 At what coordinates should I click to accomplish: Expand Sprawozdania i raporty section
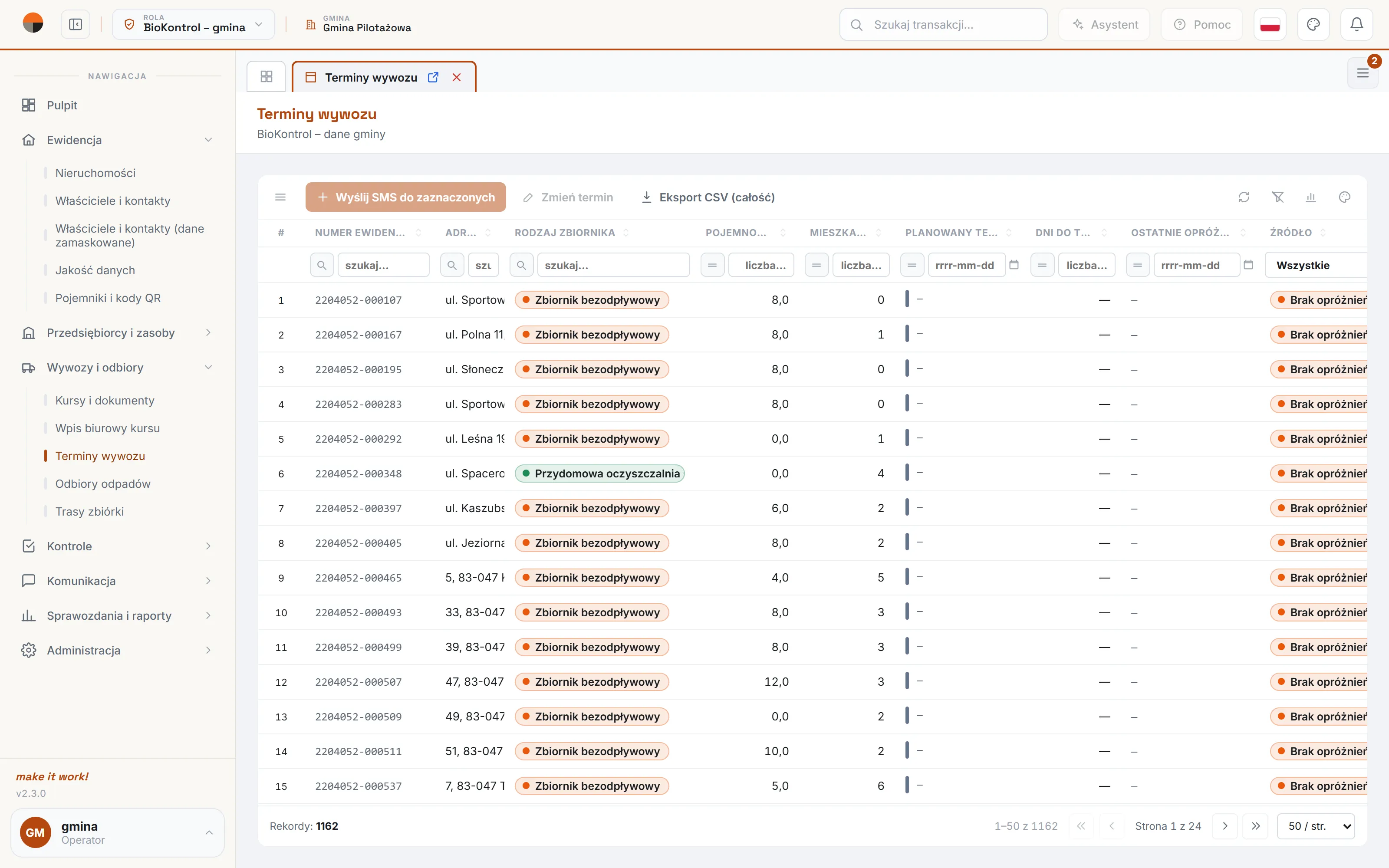[117, 615]
